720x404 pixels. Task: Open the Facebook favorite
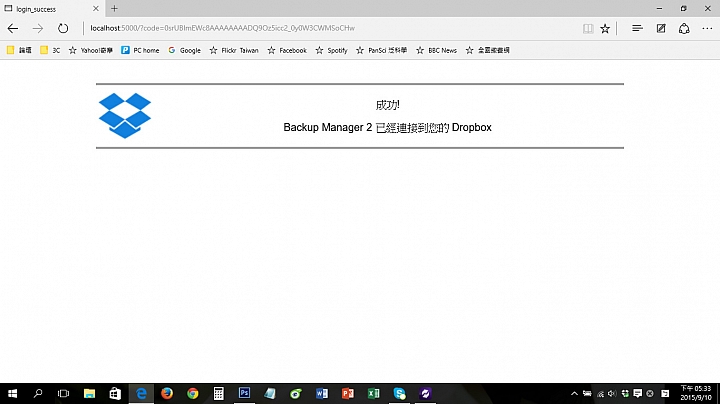pyautogui.click(x=287, y=50)
